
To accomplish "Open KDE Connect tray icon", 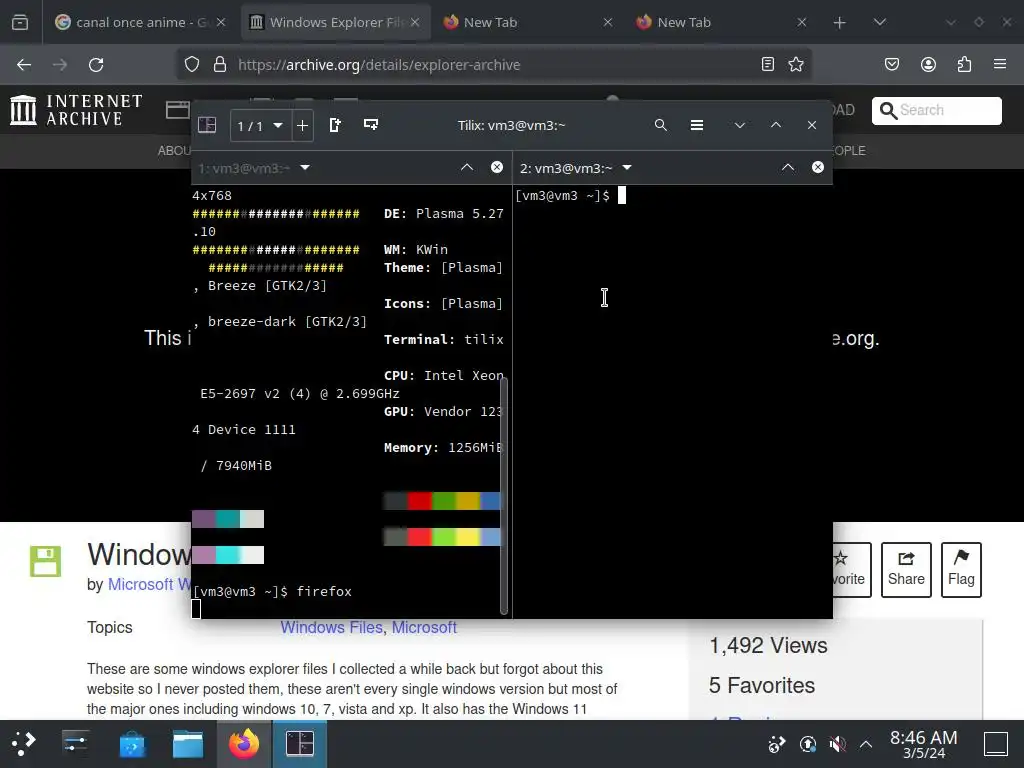I will pyautogui.click(x=776, y=744).
